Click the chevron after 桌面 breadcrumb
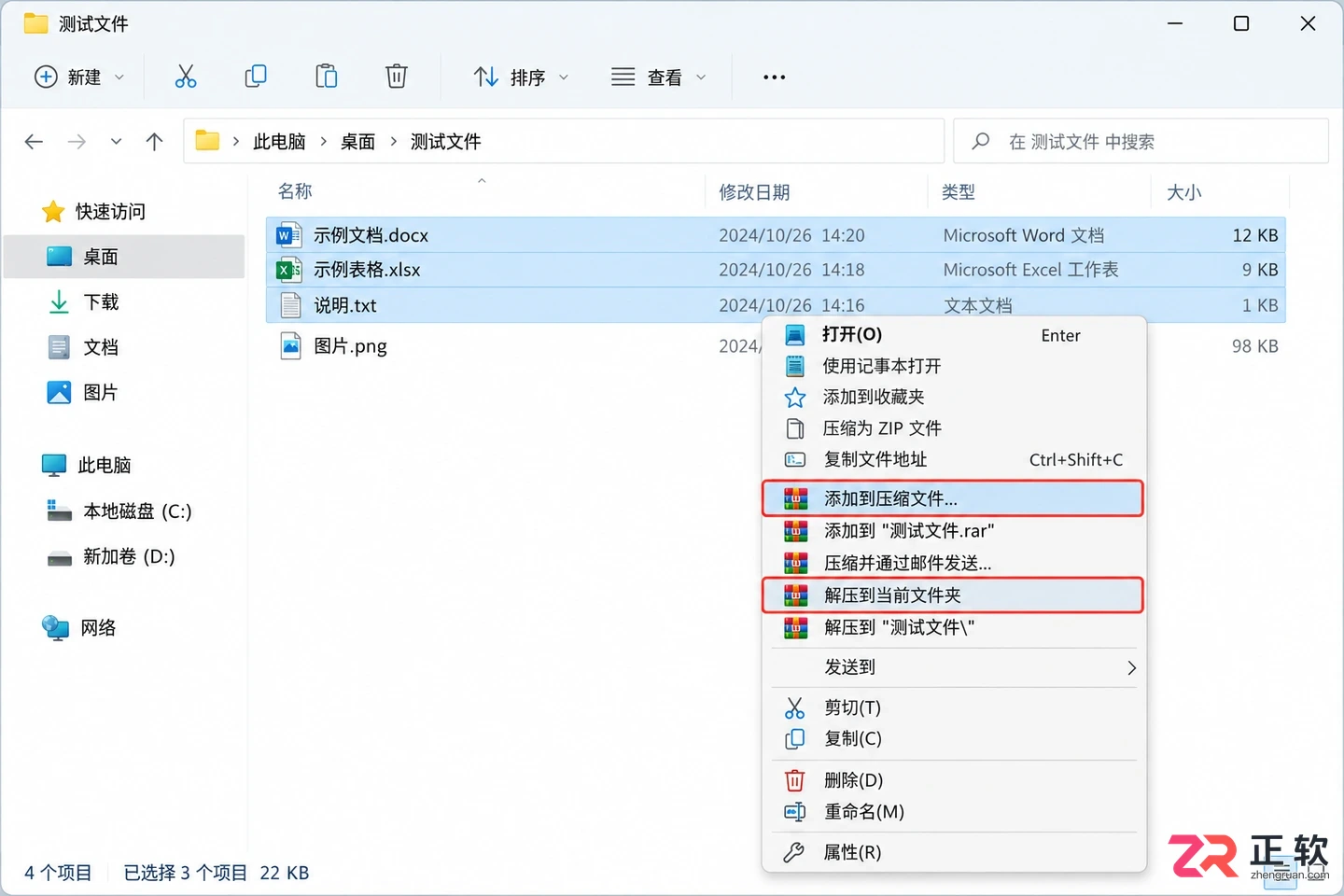The width and height of the screenshot is (1344, 896). coord(394,142)
